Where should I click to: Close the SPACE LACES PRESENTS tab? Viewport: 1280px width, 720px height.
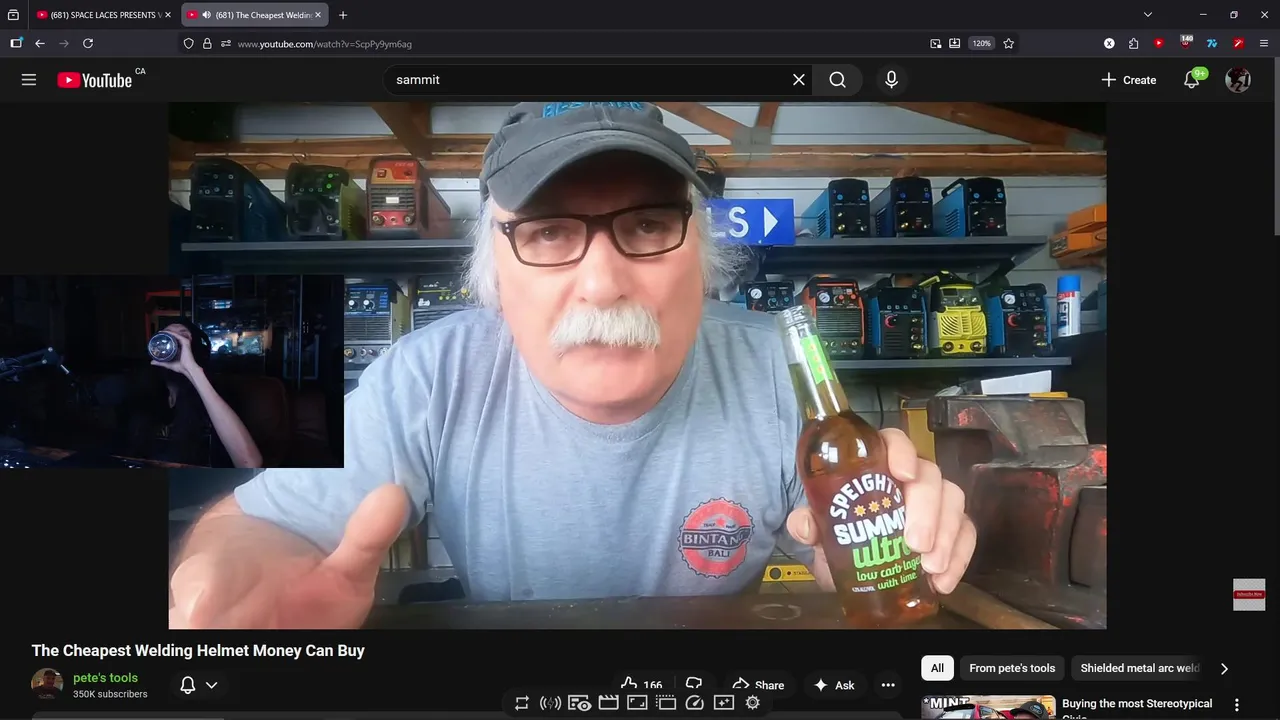(168, 15)
